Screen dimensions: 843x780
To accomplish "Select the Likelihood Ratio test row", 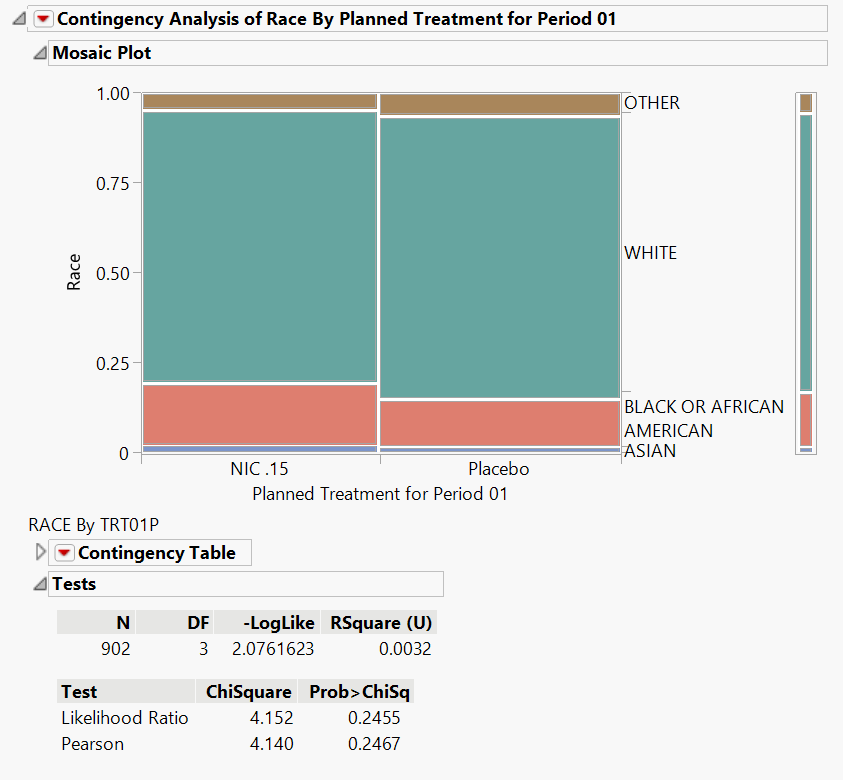I will [x=124, y=718].
